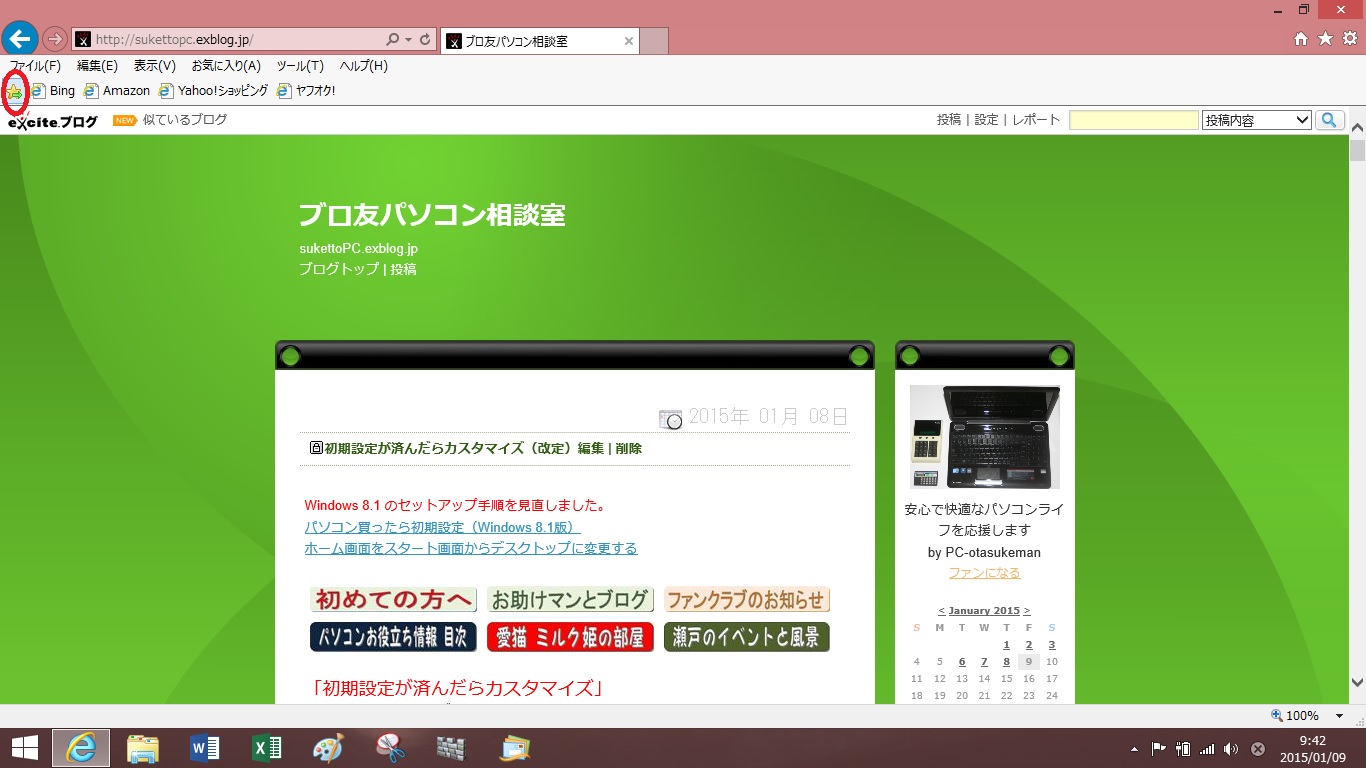This screenshot has height=768, width=1366.
Task: Click the 削除 link beside post title
Action: point(629,449)
